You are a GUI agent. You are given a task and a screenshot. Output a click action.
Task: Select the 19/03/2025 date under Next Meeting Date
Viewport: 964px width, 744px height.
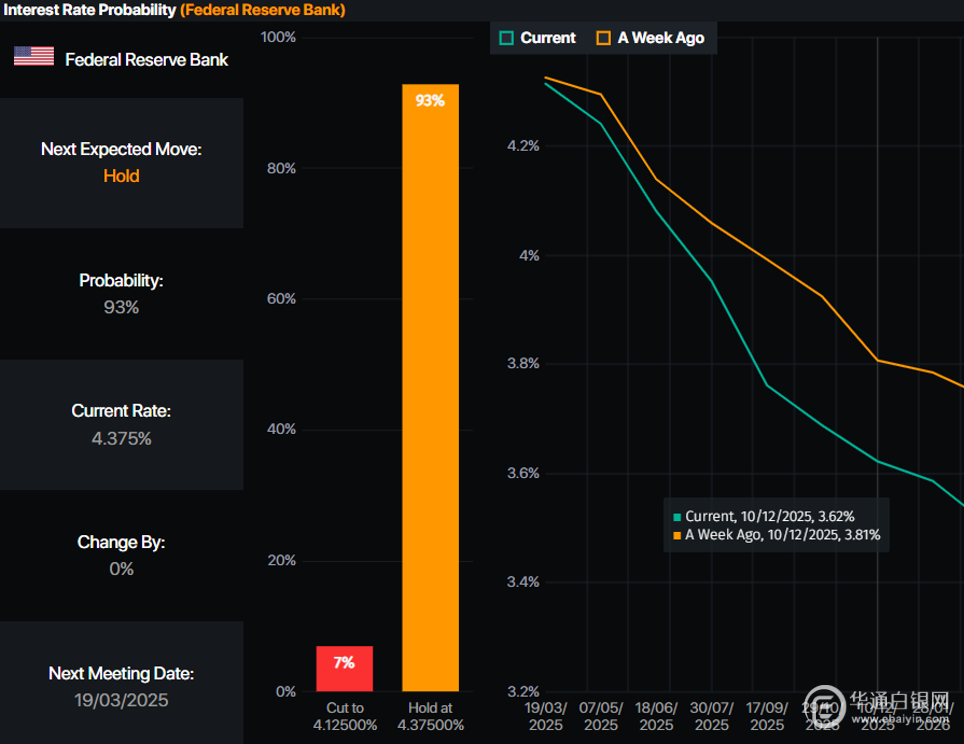click(121, 700)
